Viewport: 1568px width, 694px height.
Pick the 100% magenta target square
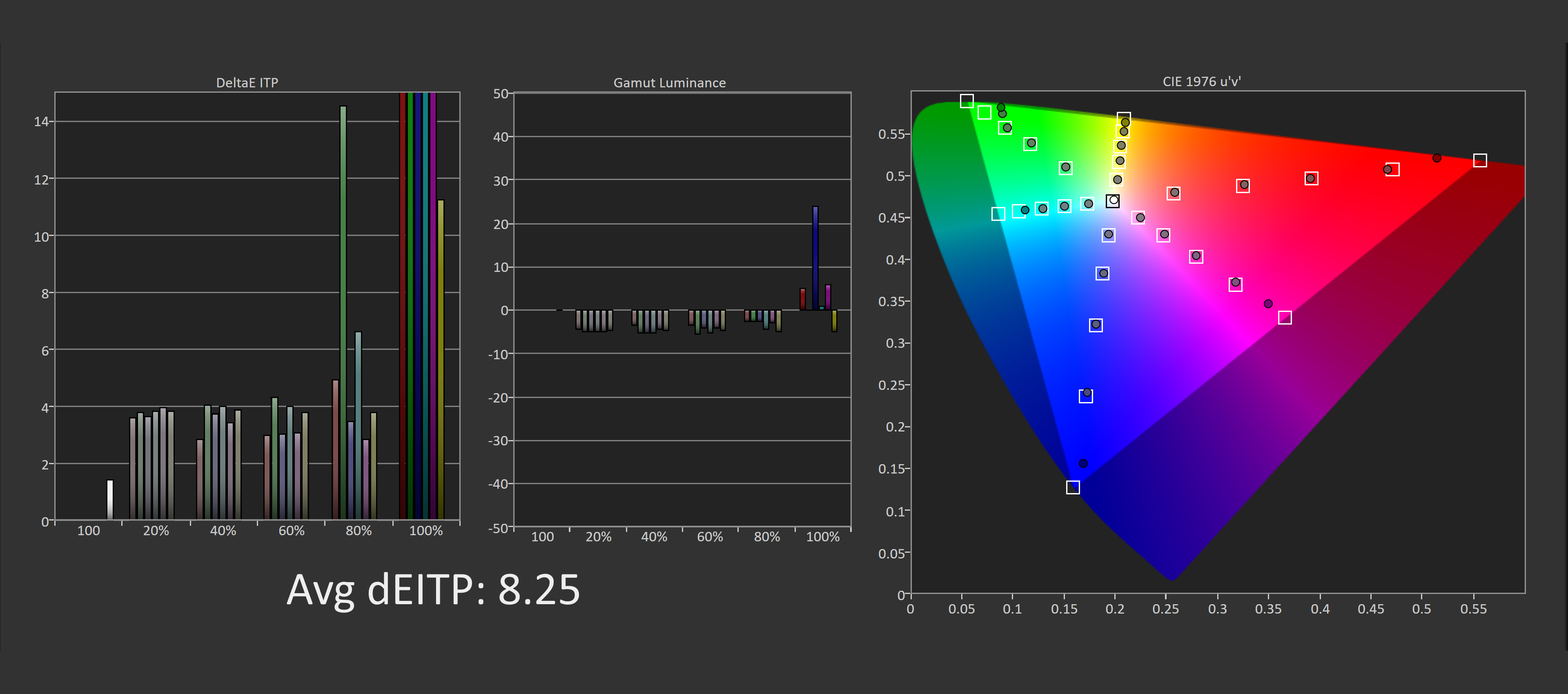1284,317
